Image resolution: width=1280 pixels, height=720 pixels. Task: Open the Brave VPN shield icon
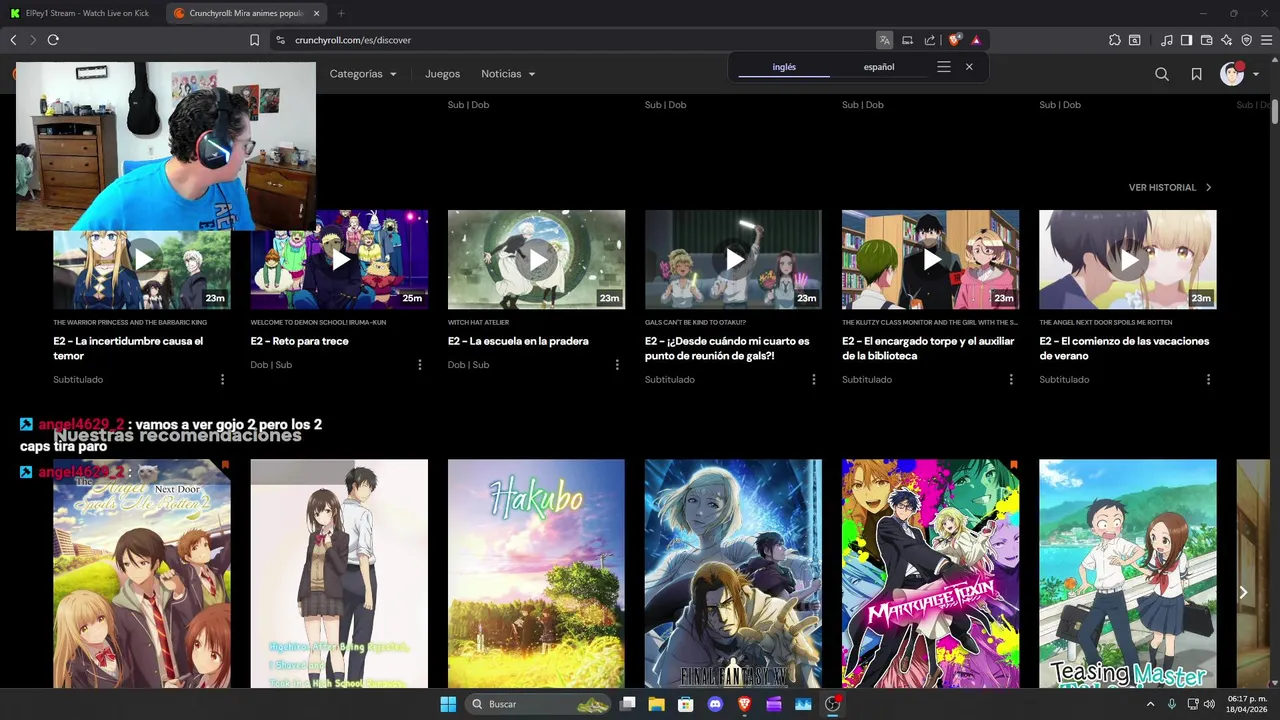point(1246,40)
